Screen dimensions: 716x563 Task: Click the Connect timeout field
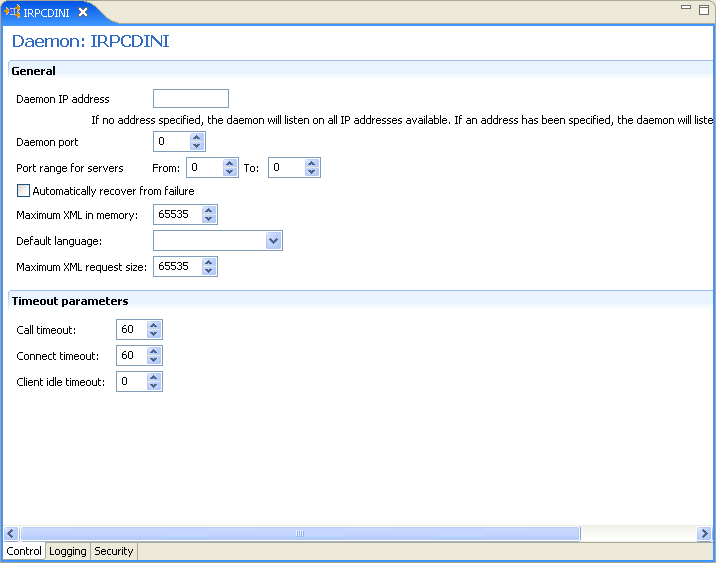coord(132,356)
